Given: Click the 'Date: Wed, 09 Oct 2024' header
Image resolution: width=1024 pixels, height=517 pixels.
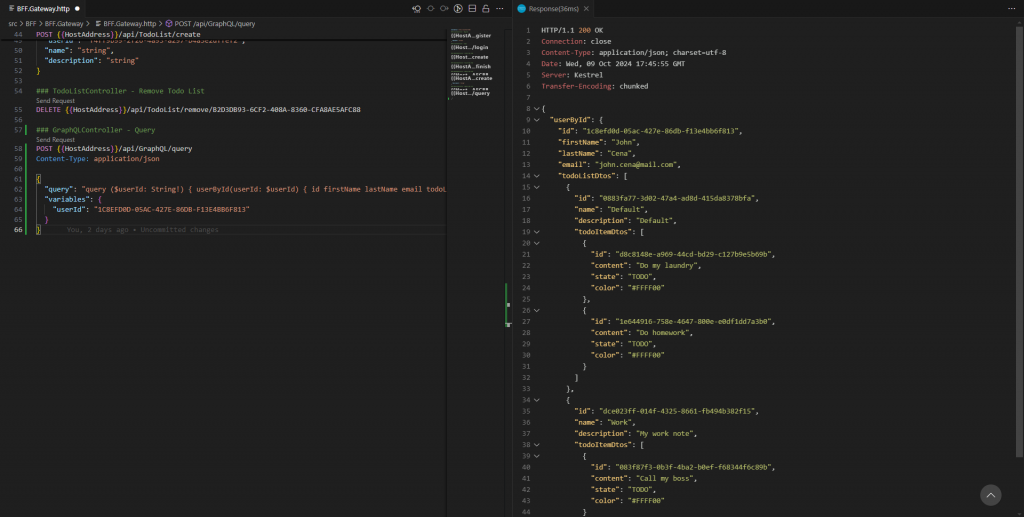Looking at the screenshot, I should pyautogui.click(x=613, y=64).
